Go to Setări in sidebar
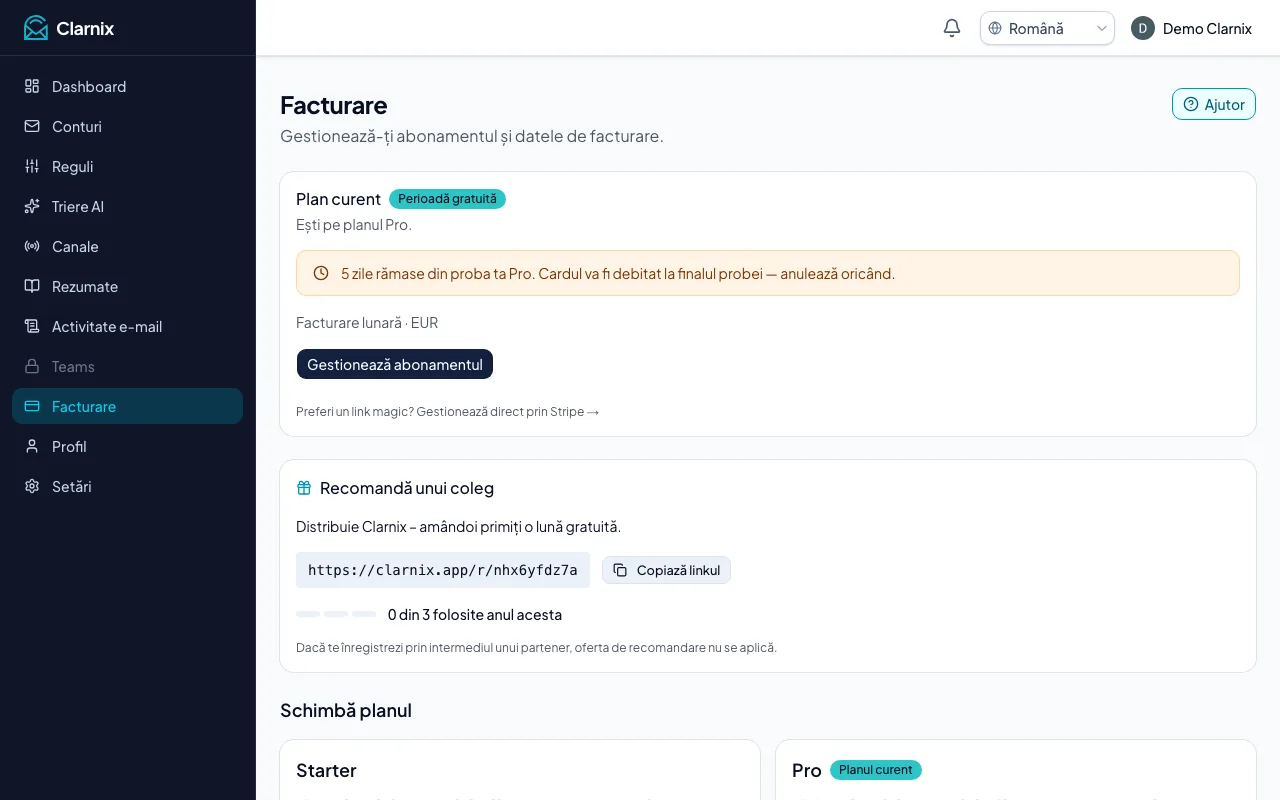Screen dimensions: 1280x800 (x=127, y=486)
